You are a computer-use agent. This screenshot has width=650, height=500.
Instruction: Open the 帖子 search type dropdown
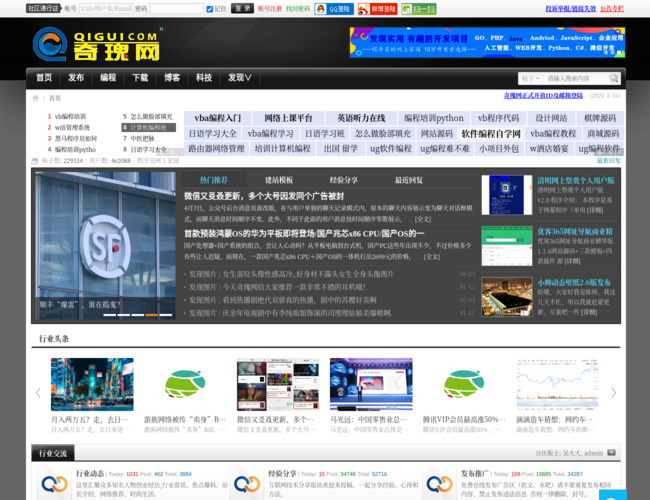[530, 78]
